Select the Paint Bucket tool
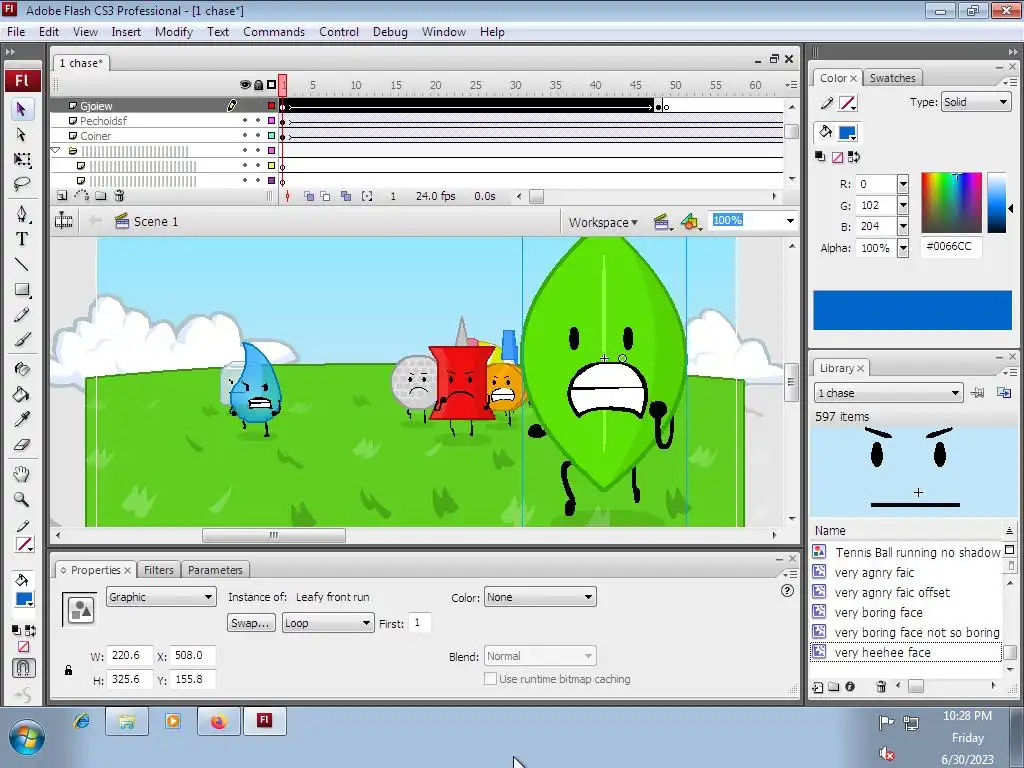Screen dimensions: 1024x768 pos(22,394)
